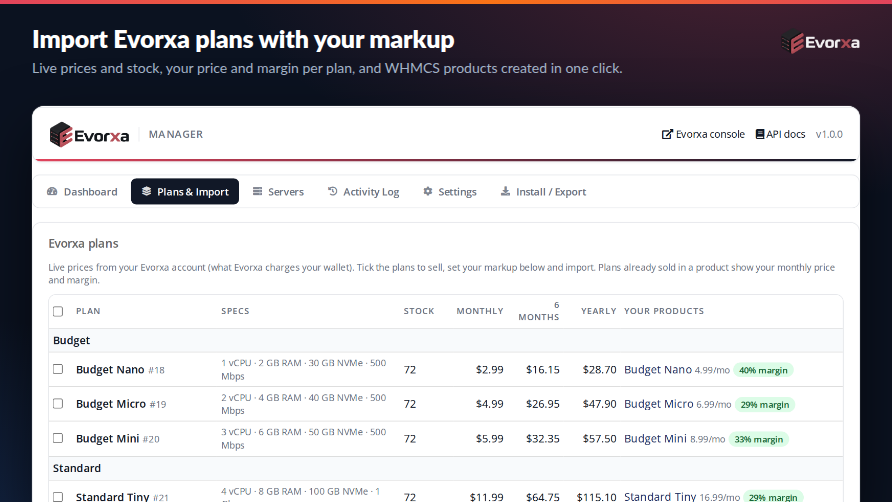Screen dimensions: 892x502
Task: Open the Activity Log tab
Action: coord(364,192)
